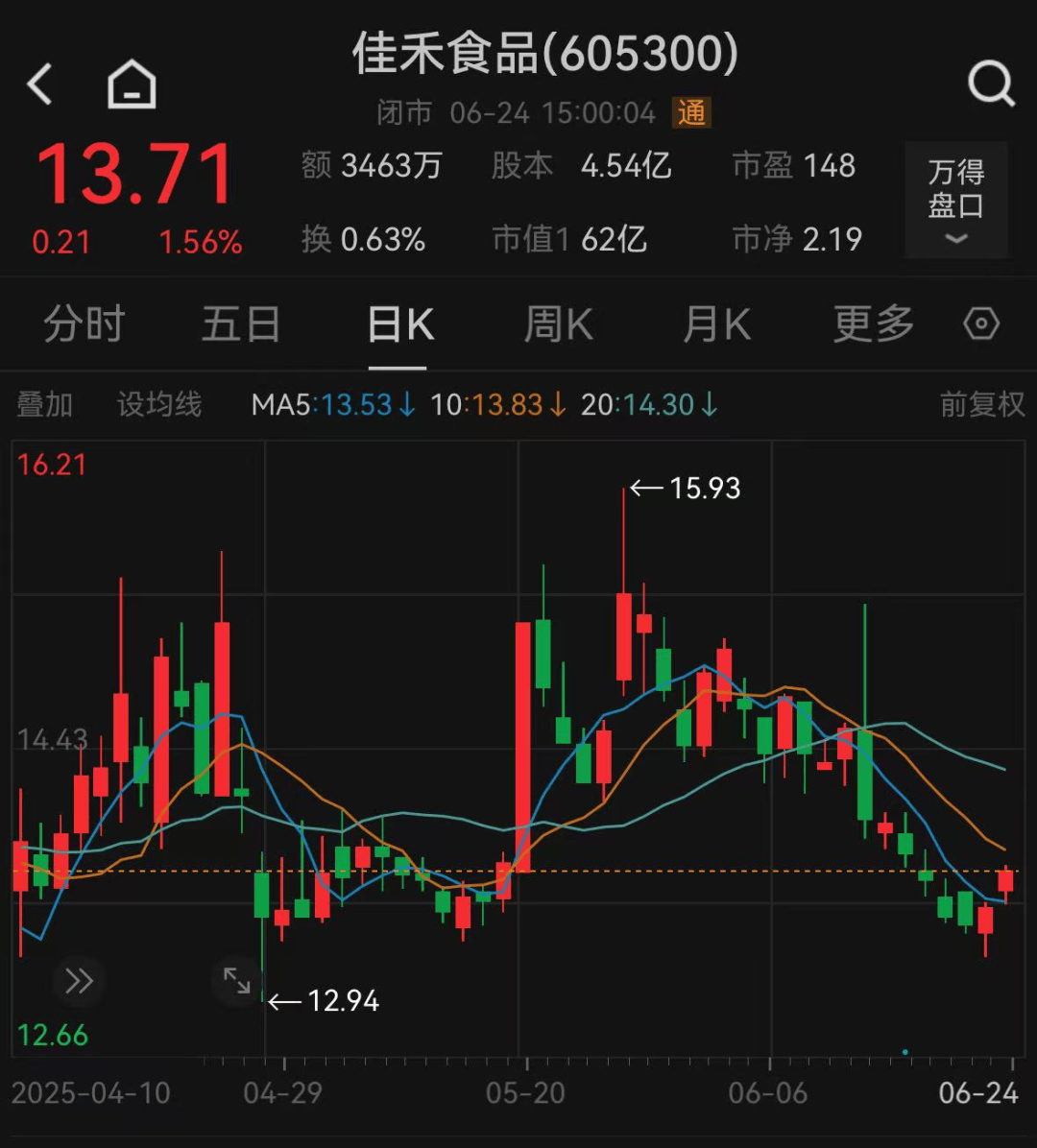This screenshot has height=1148, width=1037.
Task: Tap the 2025-04-10 start date label
Action: click(91, 1093)
